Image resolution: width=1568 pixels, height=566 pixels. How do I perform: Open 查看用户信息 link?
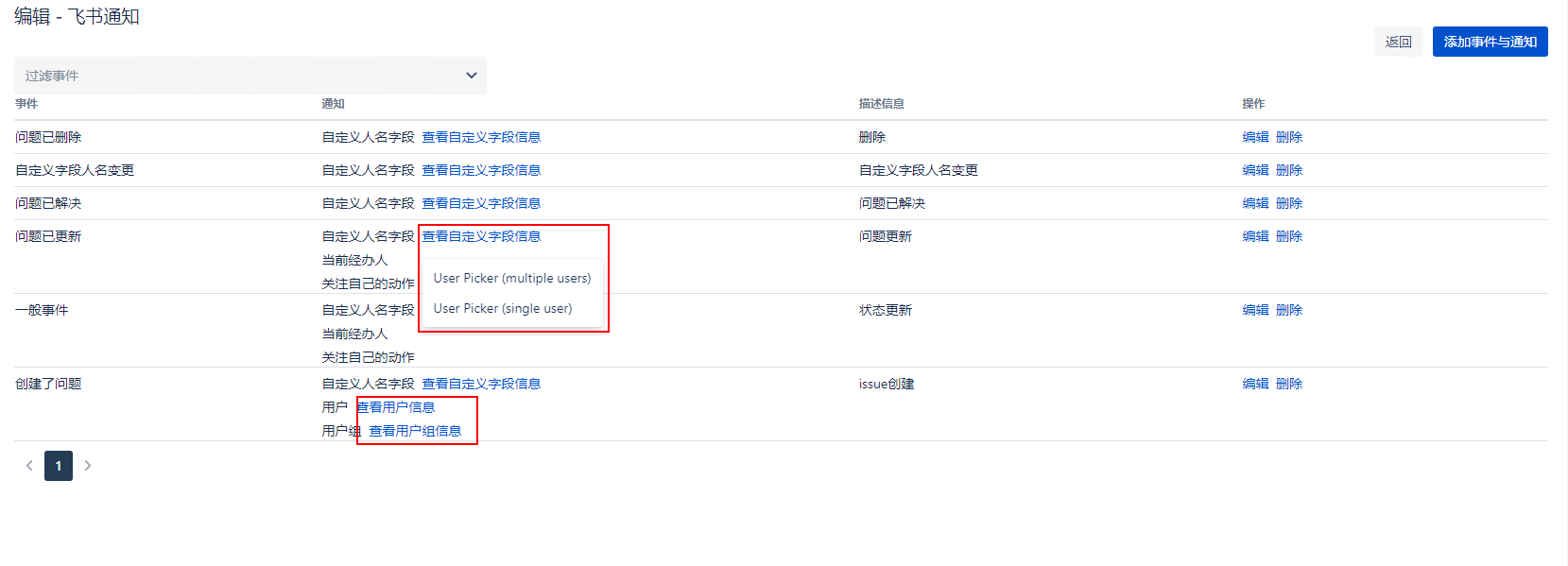pos(396,407)
